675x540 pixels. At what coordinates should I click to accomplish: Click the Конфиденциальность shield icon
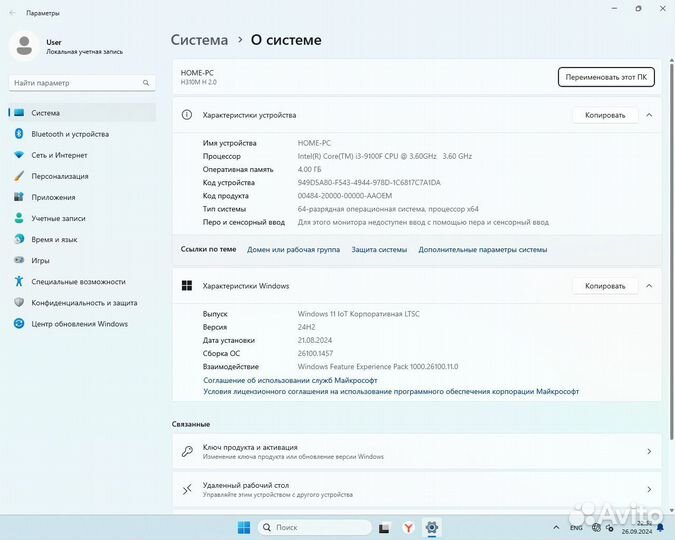pos(19,302)
